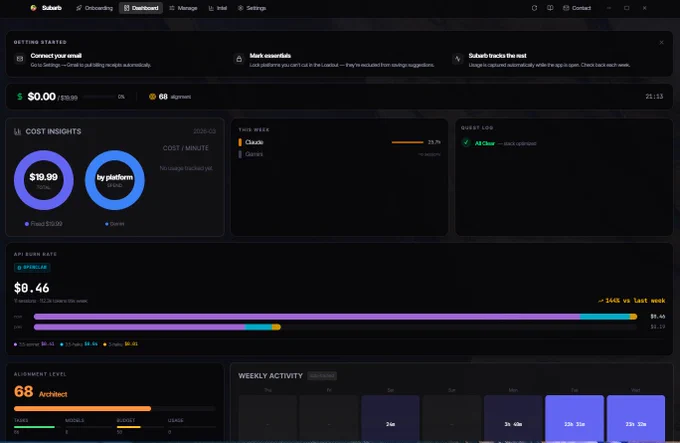Select the Monday 3h 40m activity tile
The width and height of the screenshot is (680, 443).
[513, 419]
